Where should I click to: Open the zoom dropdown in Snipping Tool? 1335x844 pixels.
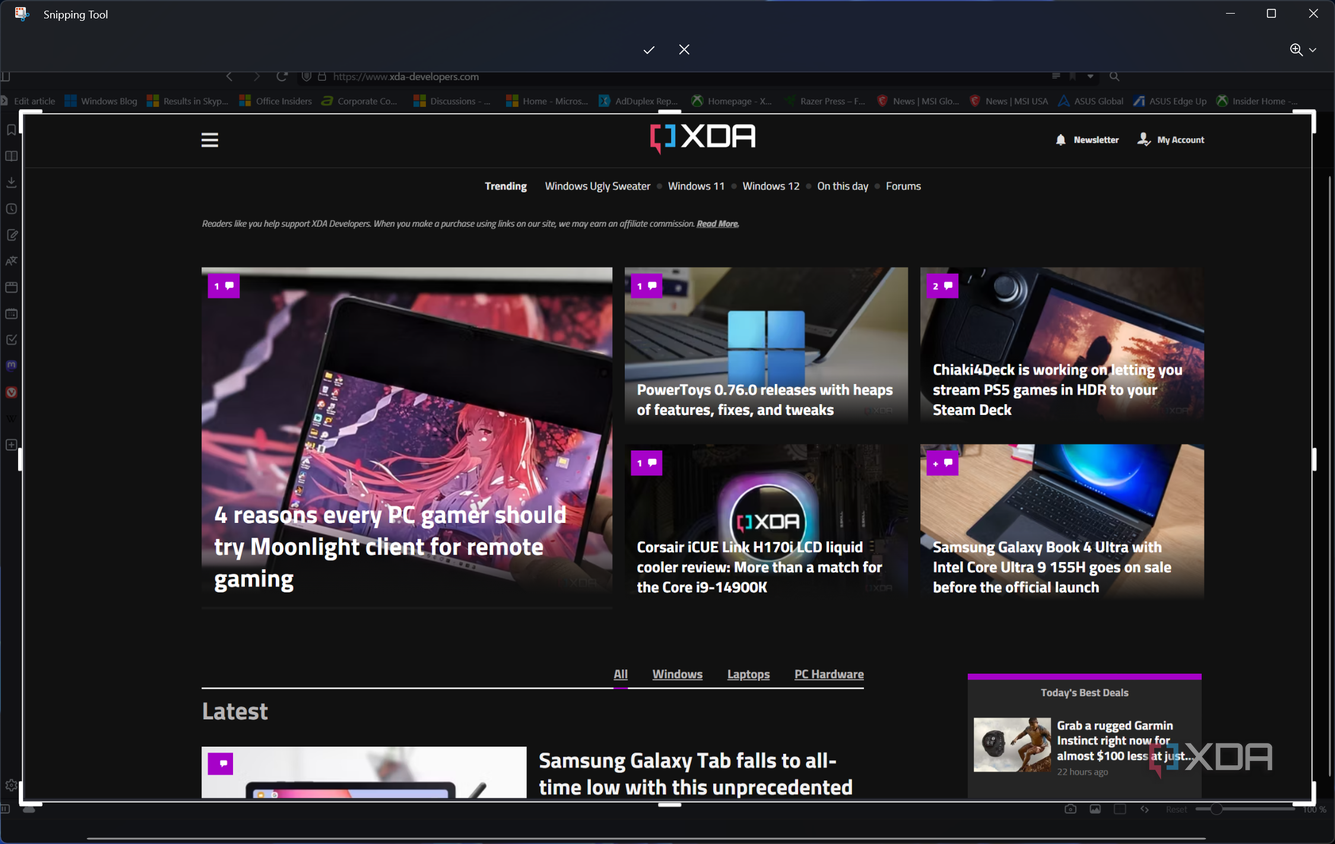pos(1303,50)
